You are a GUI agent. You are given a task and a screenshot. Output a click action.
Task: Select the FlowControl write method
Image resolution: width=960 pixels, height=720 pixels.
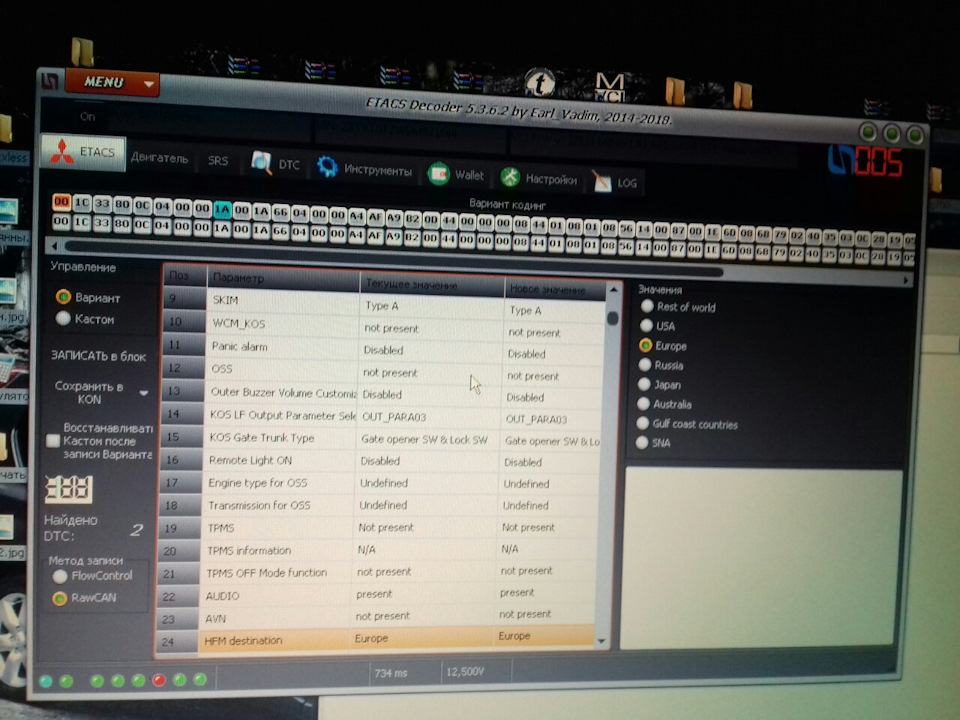click(x=60, y=576)
